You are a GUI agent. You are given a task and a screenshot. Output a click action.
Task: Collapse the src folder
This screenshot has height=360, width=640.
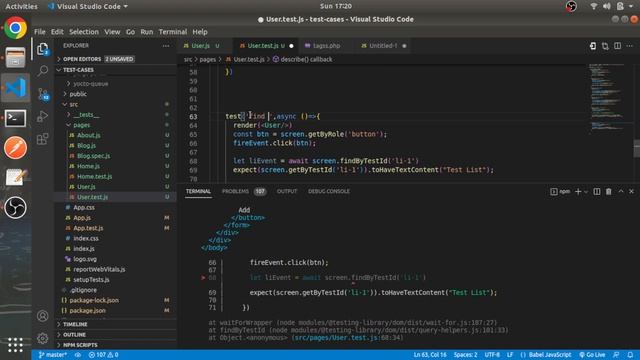click(73, 104)
